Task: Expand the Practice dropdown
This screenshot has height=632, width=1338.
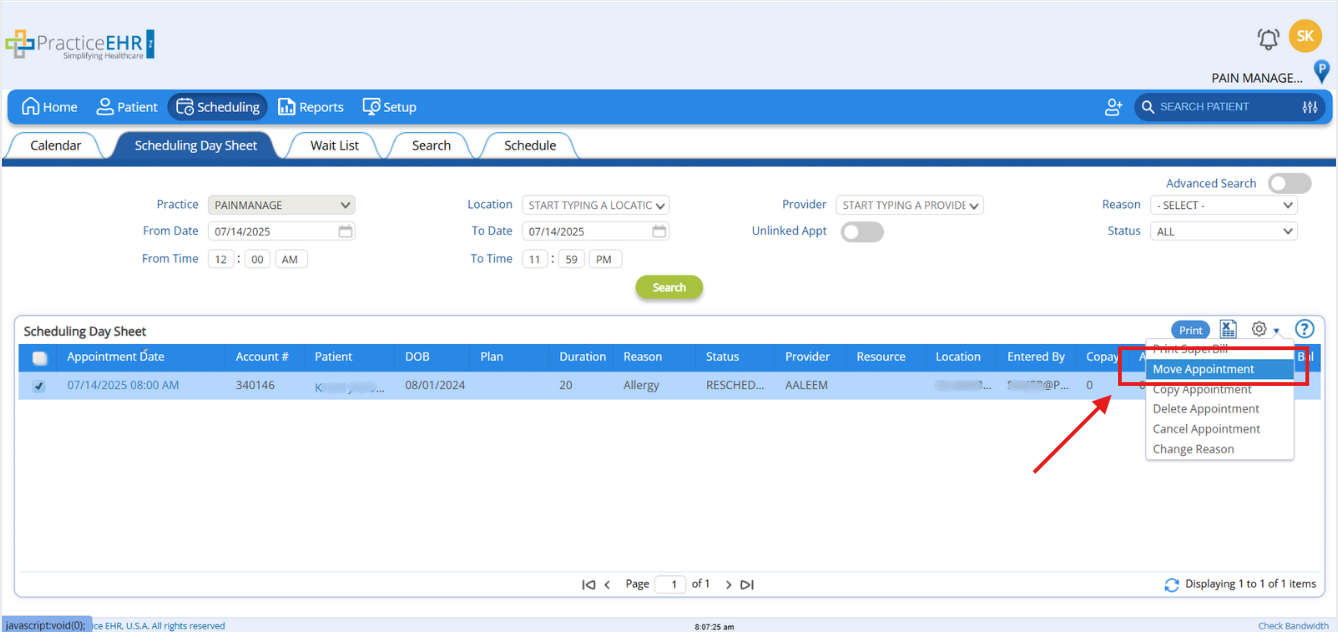Action: pos(281,205)
